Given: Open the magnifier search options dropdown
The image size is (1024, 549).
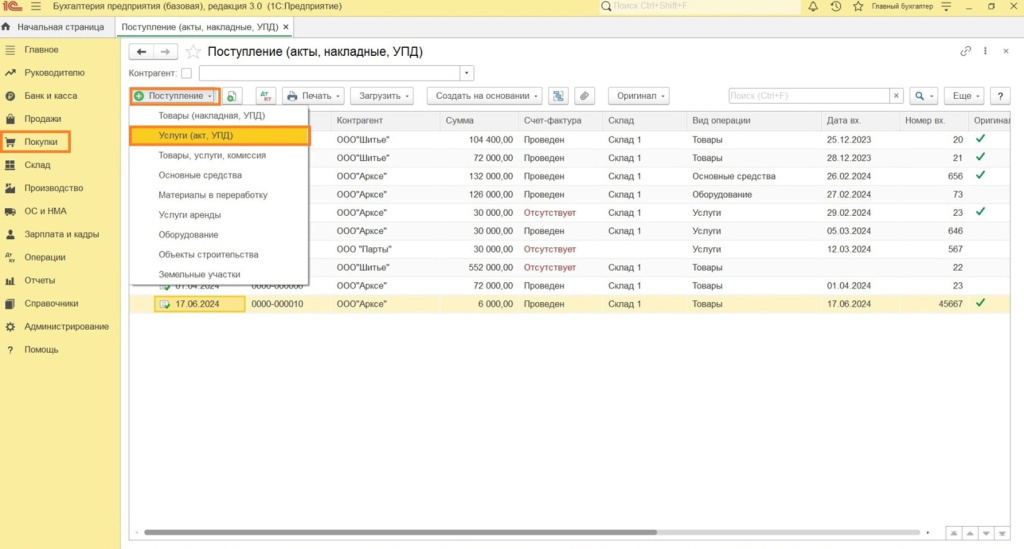Looking at the screenshot, I should pyautogui.click(x=923, y=96).
